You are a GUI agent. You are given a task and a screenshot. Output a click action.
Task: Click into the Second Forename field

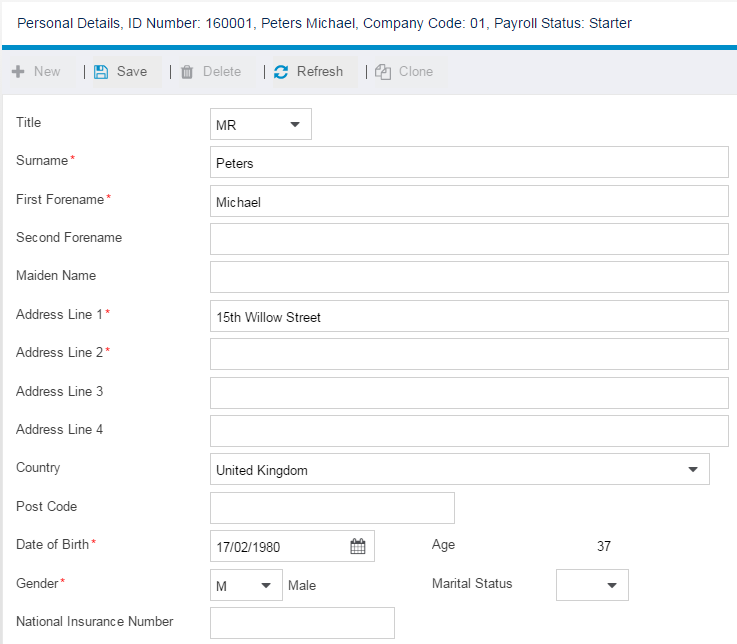tap(469, 239)
